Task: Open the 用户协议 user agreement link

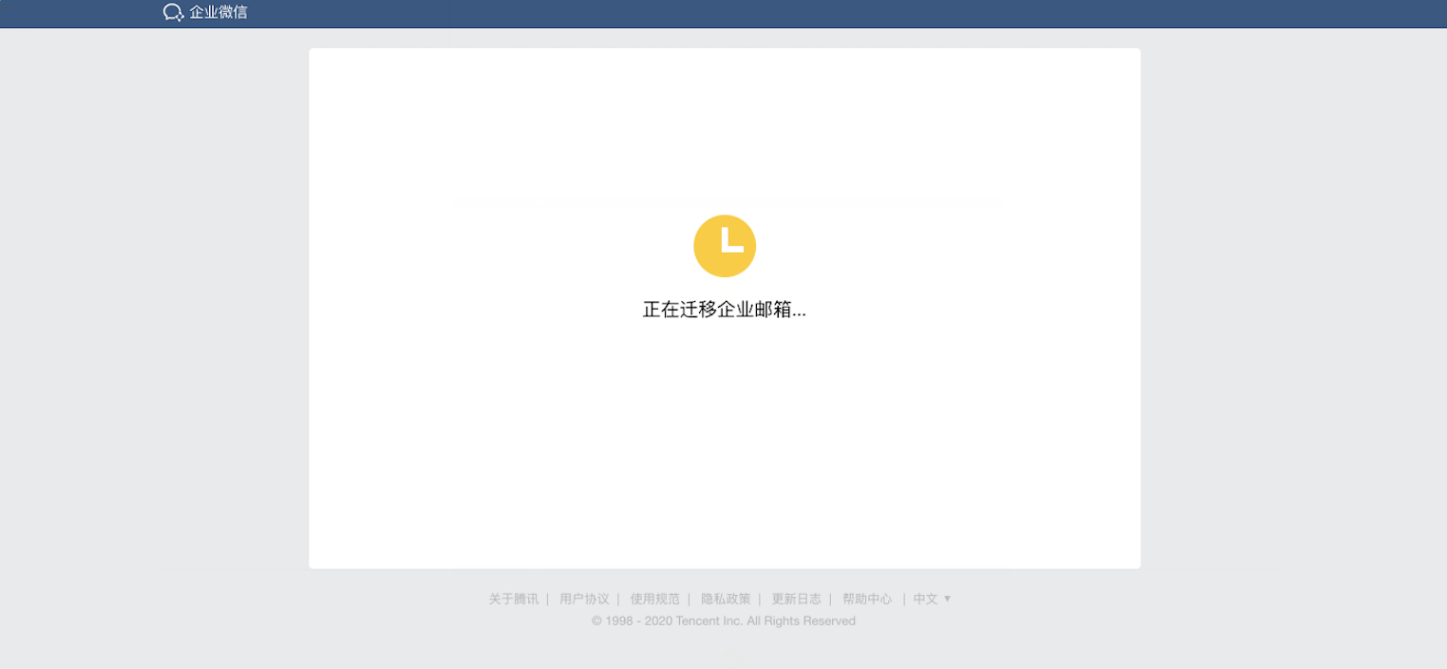Action: pos(584,599)
